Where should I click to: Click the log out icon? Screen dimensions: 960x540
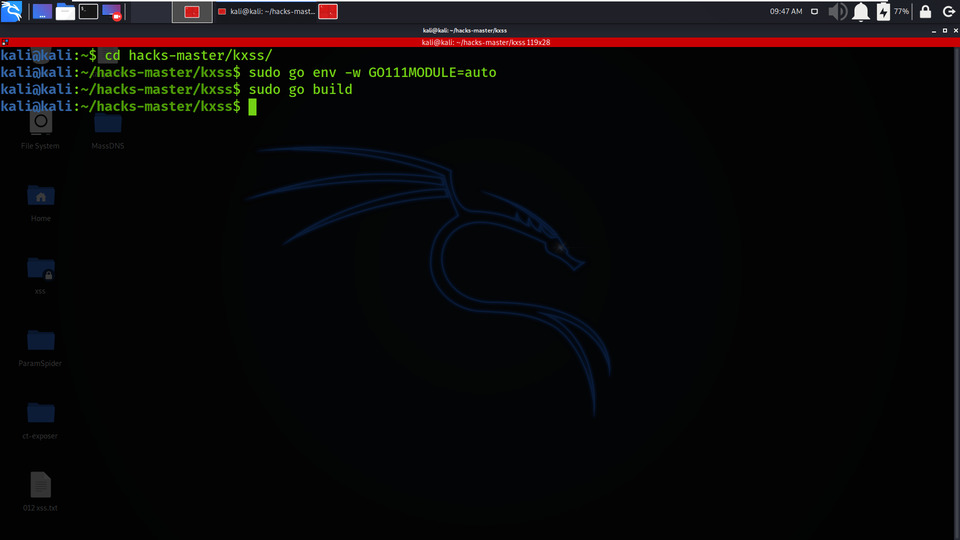pyautogui.click(x=948, y=12)
